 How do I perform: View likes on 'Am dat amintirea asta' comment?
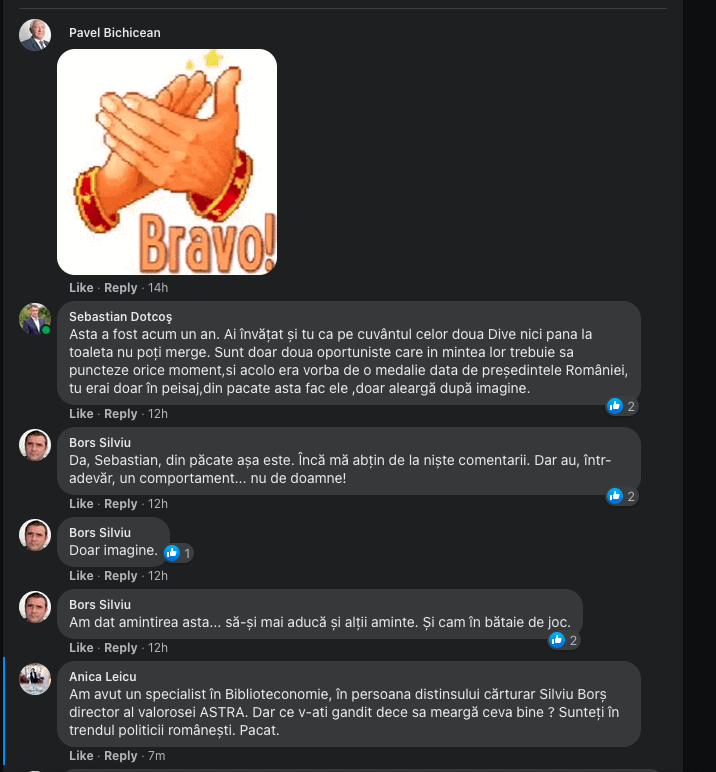tap(564, 640)
